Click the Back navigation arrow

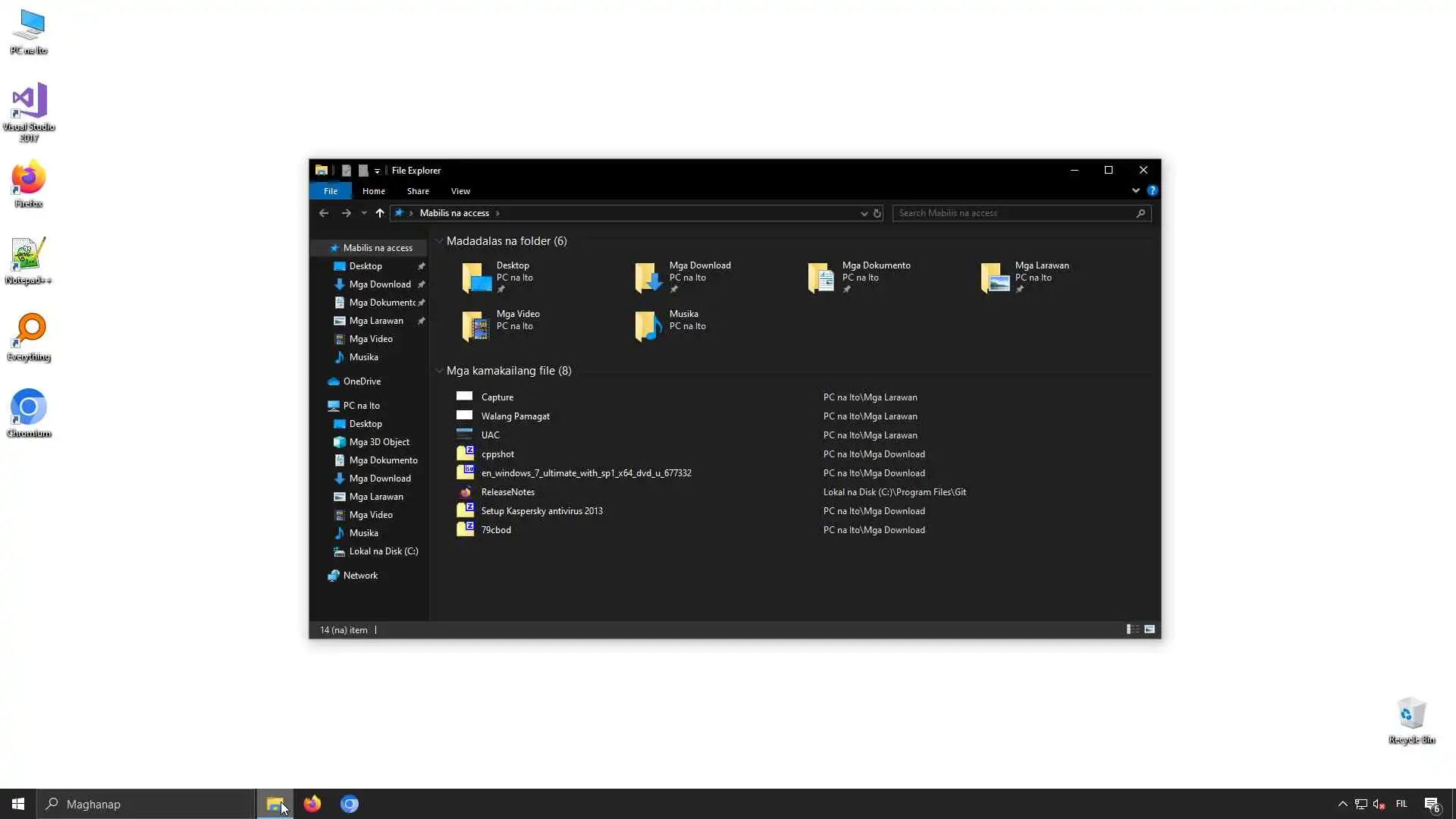point(324,213)
